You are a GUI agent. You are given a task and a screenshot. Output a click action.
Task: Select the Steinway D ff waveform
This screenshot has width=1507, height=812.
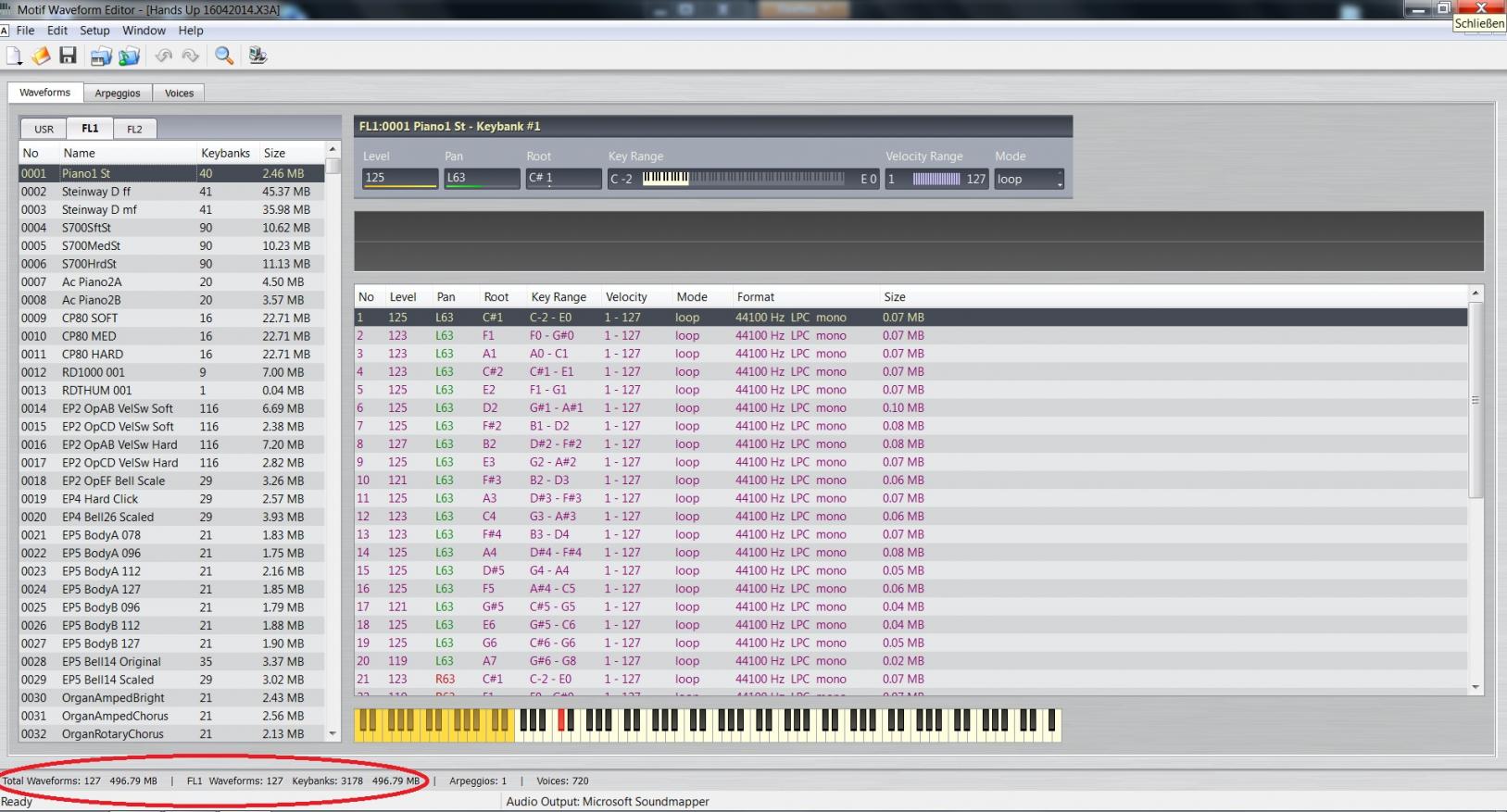point(172,192)
